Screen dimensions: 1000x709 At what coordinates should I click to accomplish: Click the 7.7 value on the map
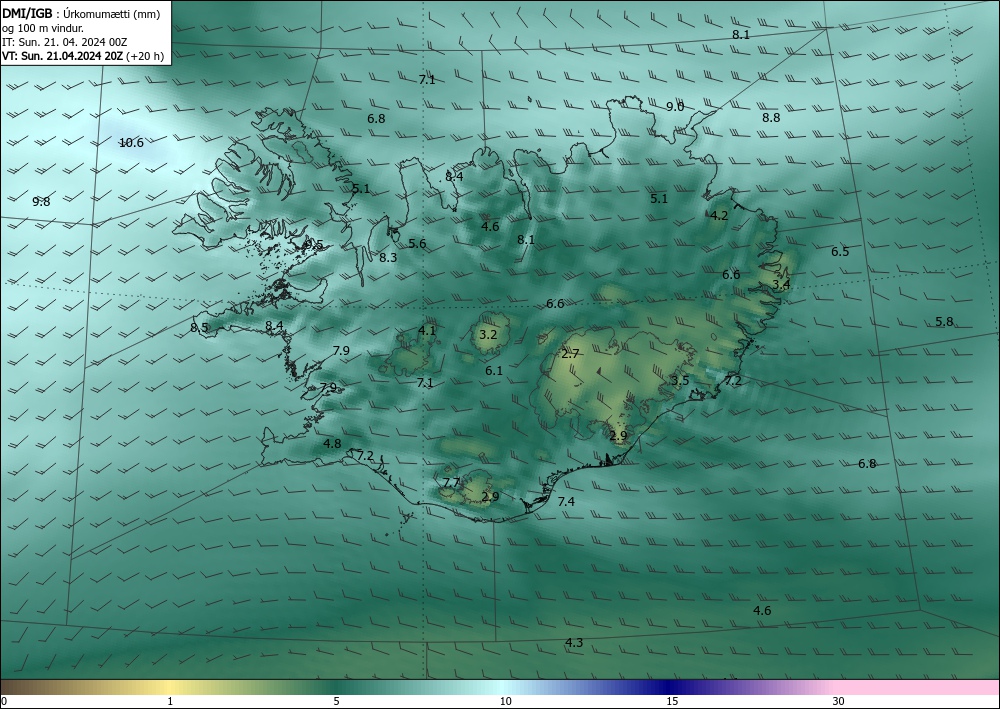(x=452, y=483)
